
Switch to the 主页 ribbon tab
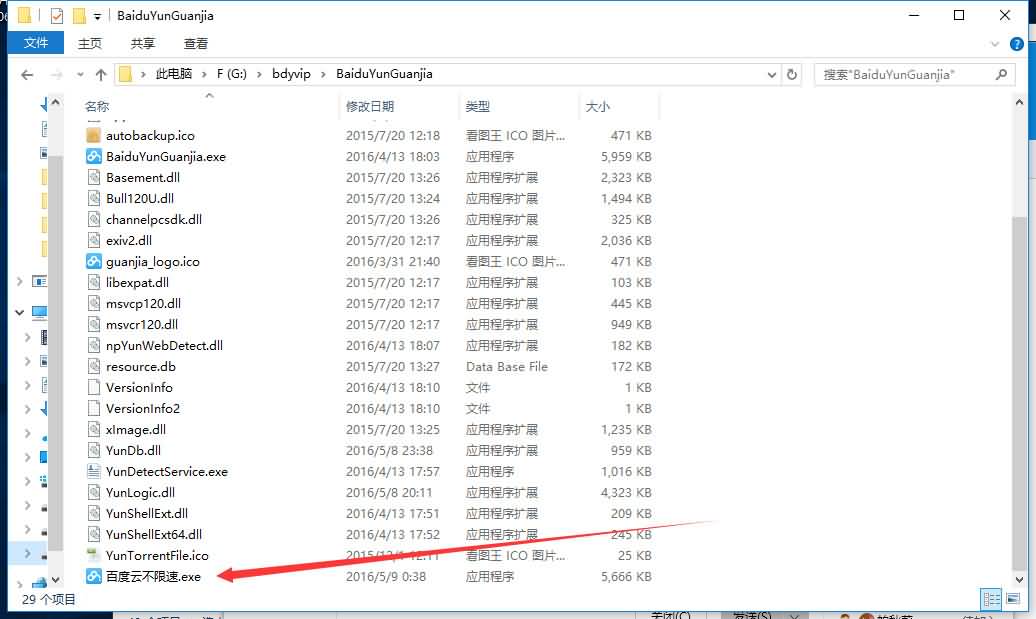(90, 44)
